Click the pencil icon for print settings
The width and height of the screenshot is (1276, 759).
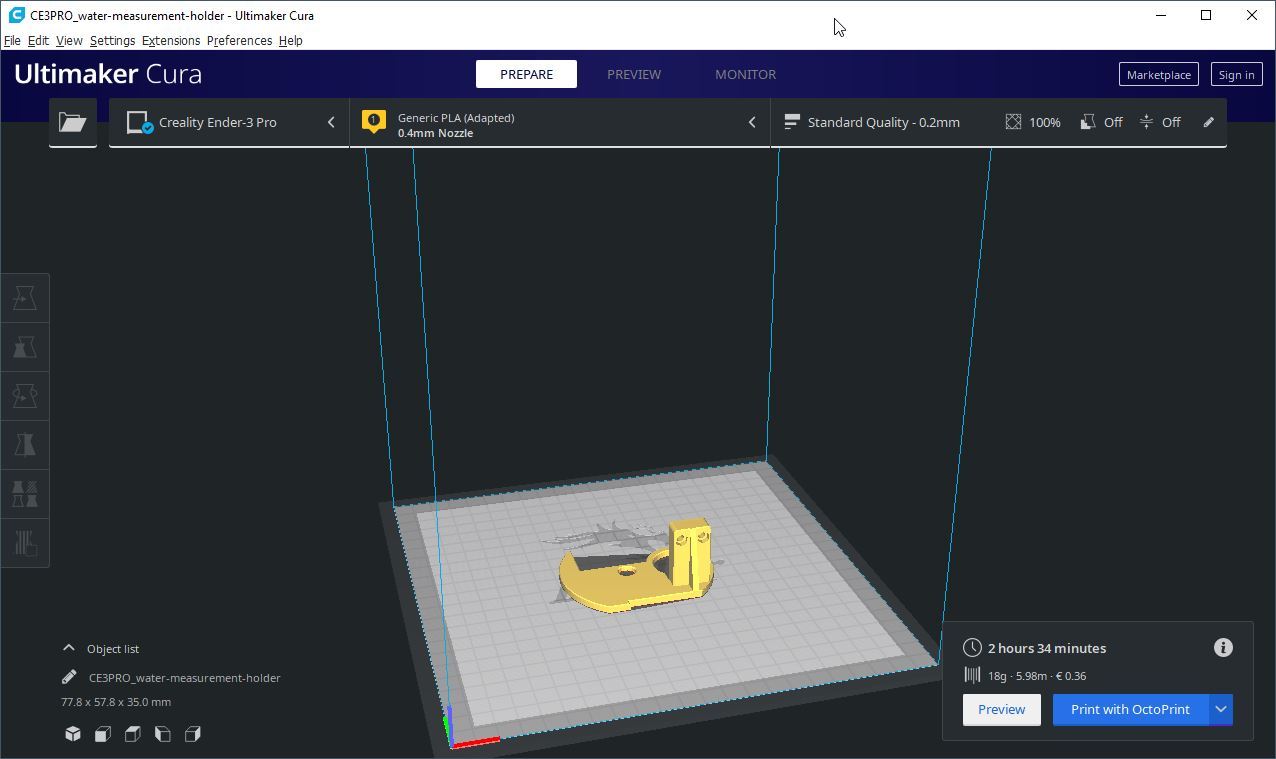[1208, 122]
